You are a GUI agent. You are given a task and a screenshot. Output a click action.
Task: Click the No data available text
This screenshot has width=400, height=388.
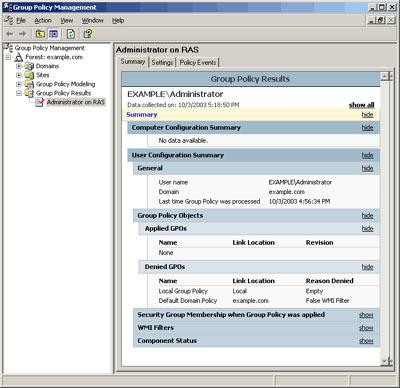click(x=183, y=141)
